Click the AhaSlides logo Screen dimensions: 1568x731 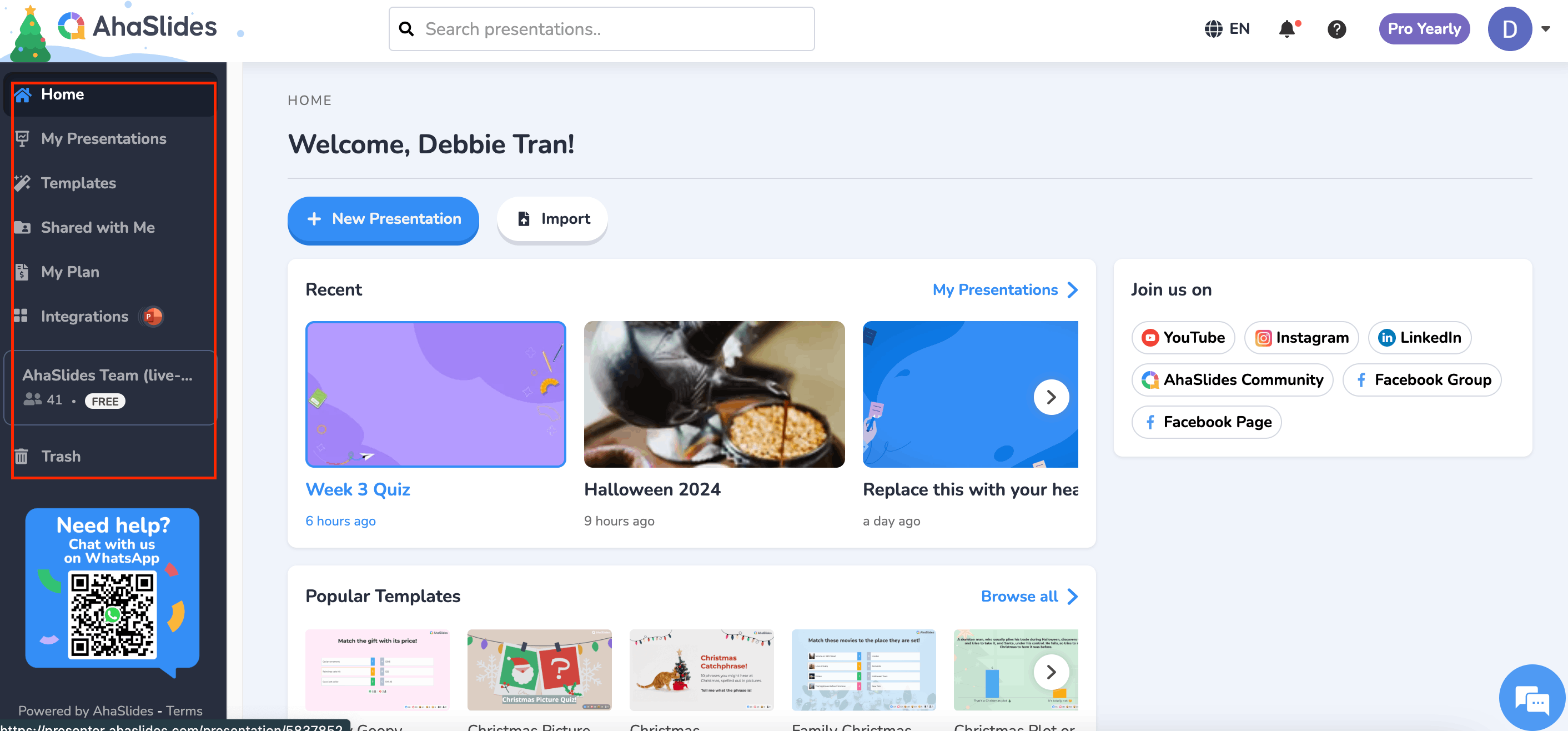point(137,27)
